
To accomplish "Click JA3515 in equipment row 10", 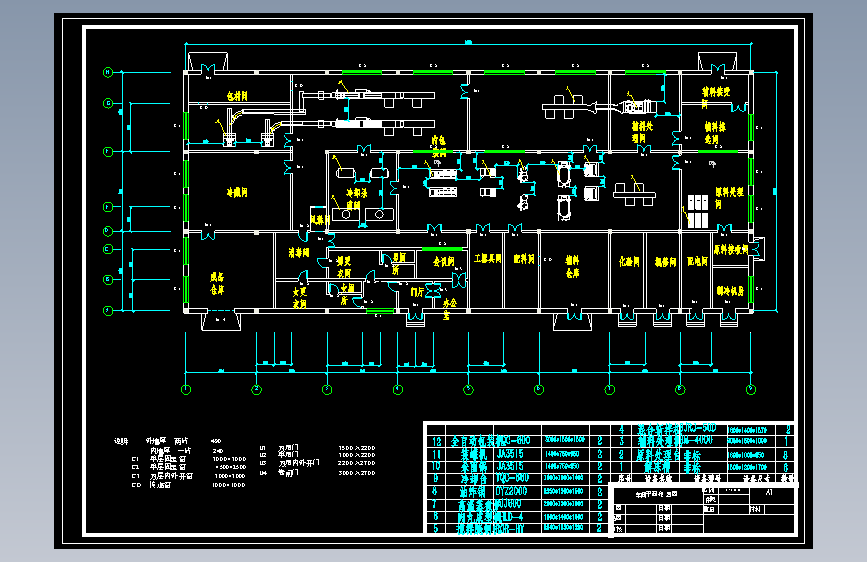I will click(509, 466).
